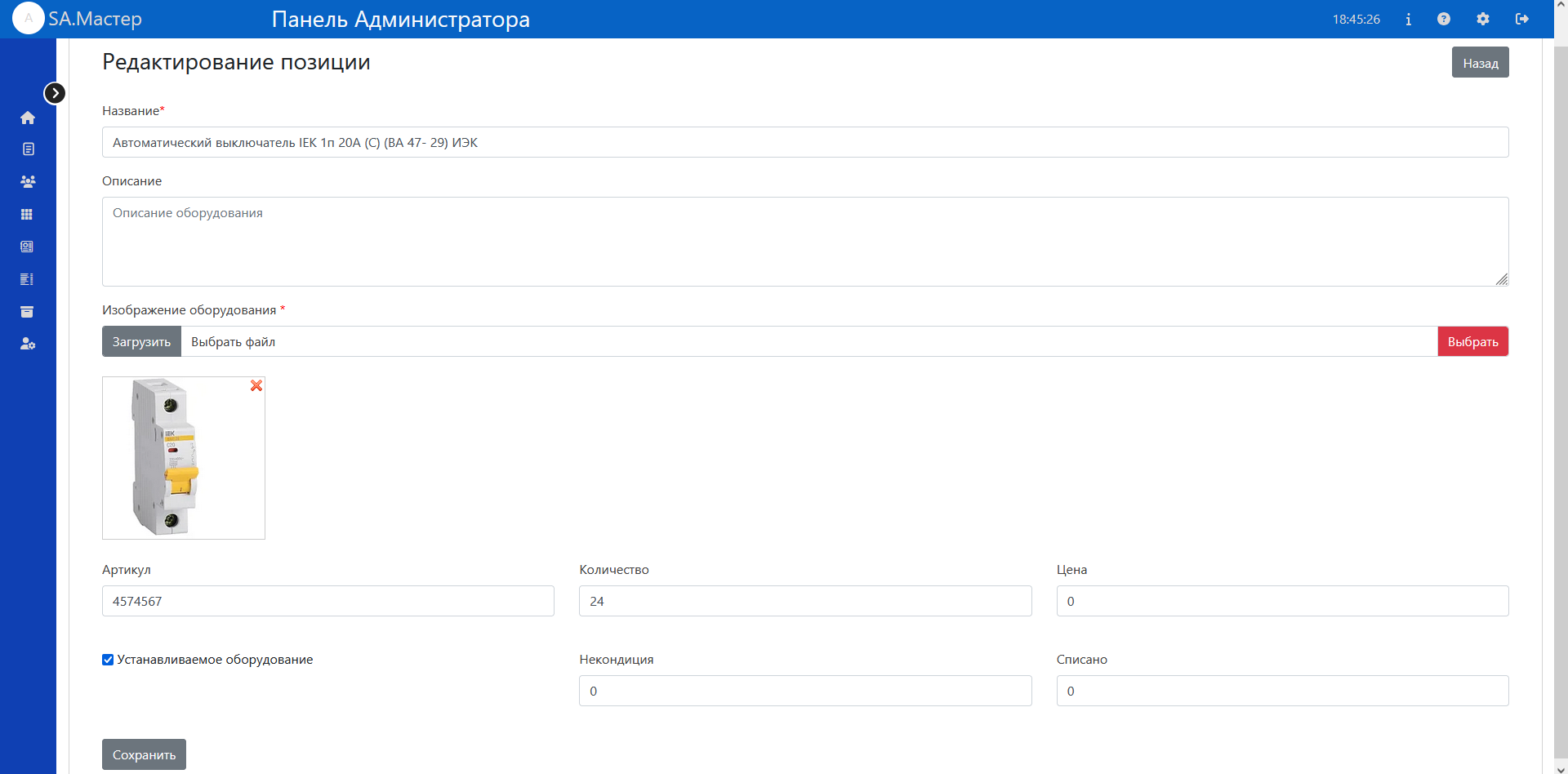
Task: Click the logout icon in header
Action: (1521, 19)
